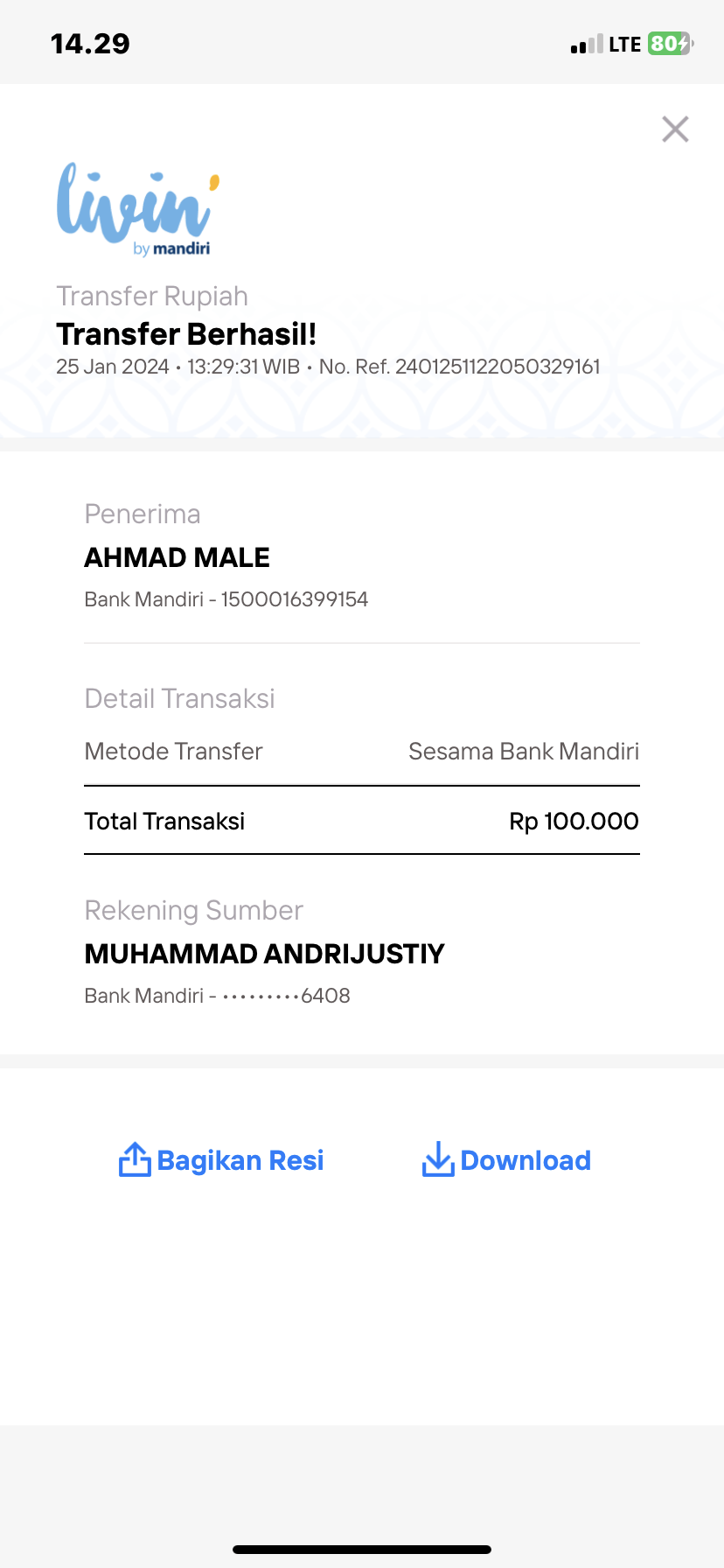Tap the 14.29 clock in status bar
This screenshot has width=724, height=1568.
(x=90, y=44)
